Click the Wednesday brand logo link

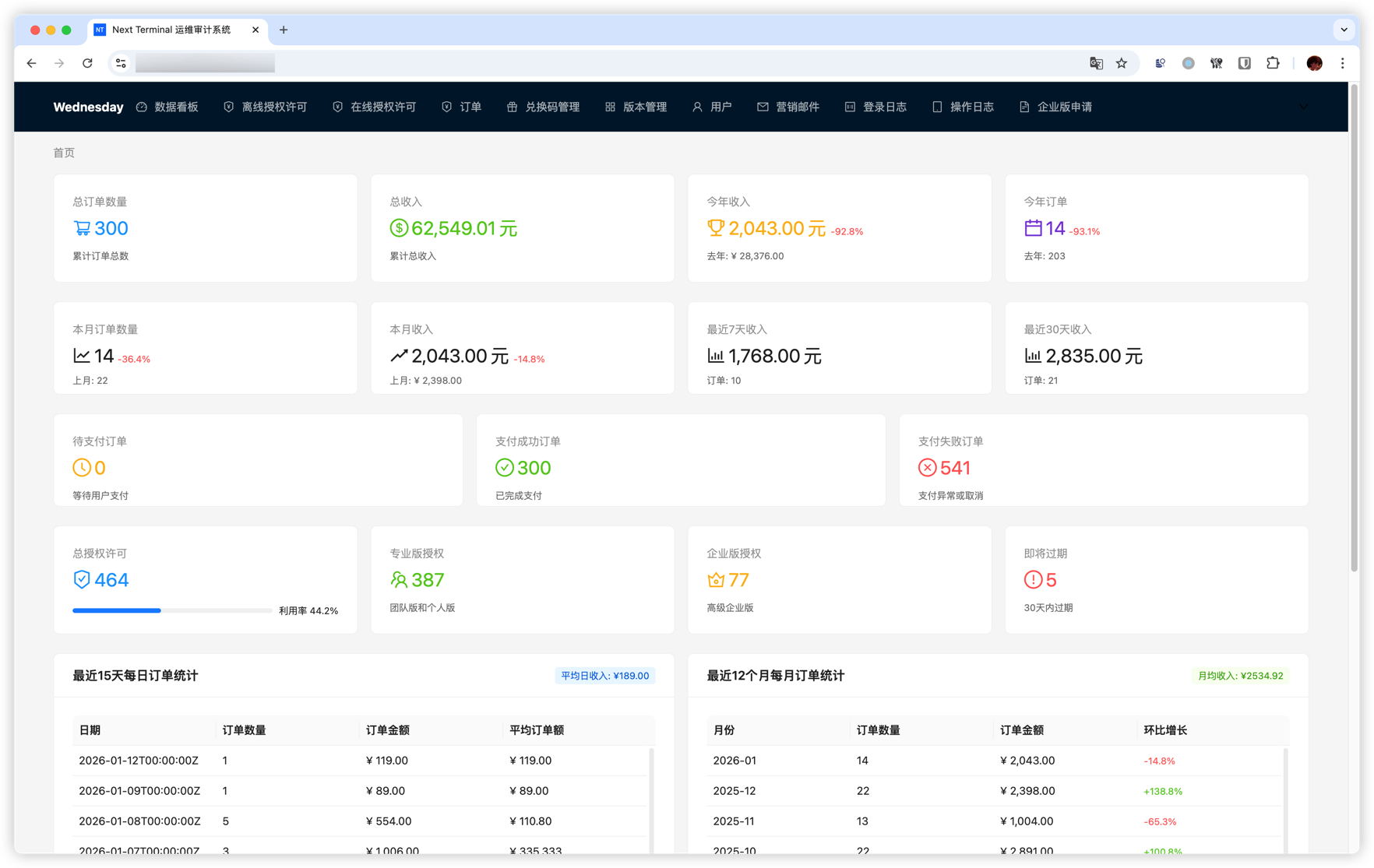pos(88,107)
